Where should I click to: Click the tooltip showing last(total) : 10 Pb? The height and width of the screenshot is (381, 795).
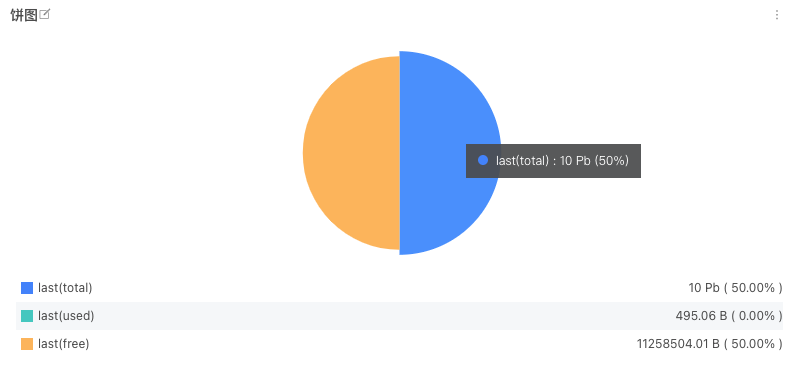point(553,161)
